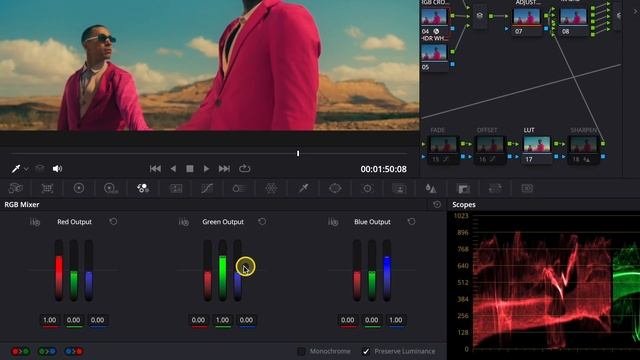Viewport: 640px width, 360px height.
Task: Play the clip forward
Action: point(206,169)
